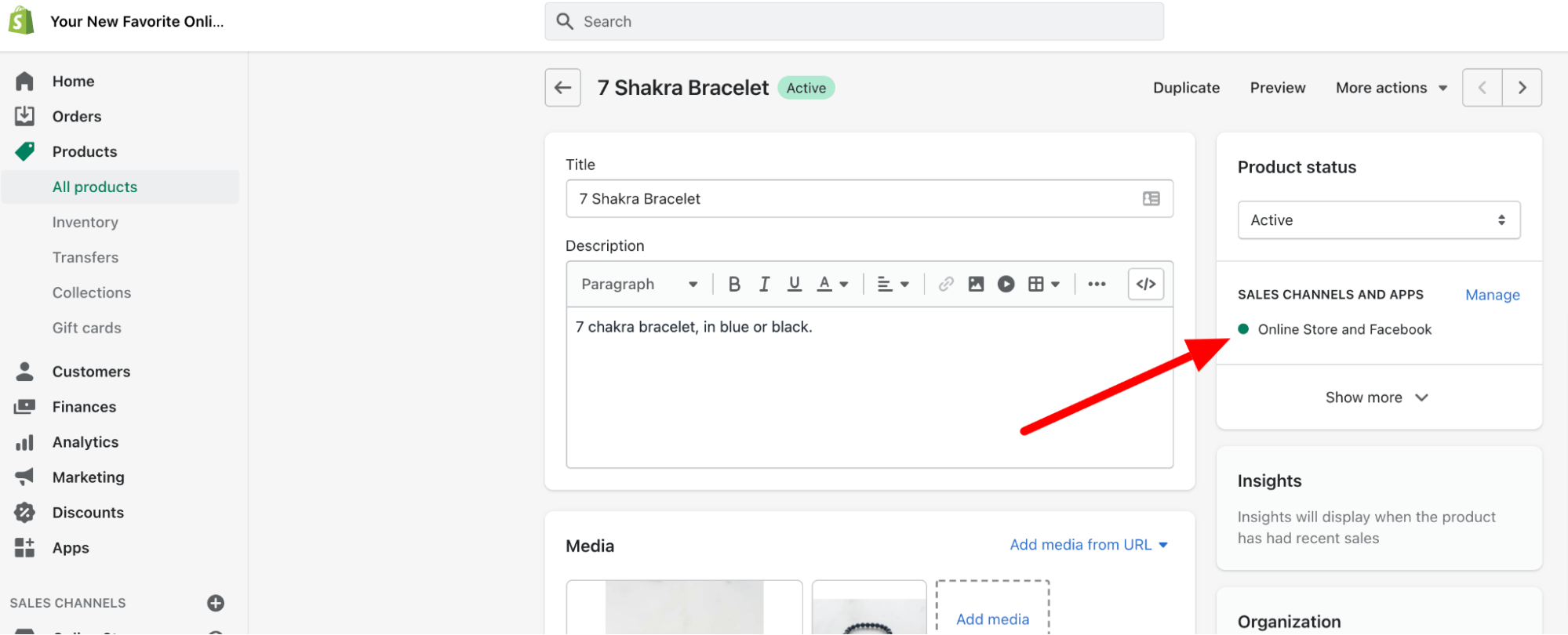Add a sales channel with plus icon
Image resolution: width=1568 pixels, height=635 pixels.
tap(216, 603)
